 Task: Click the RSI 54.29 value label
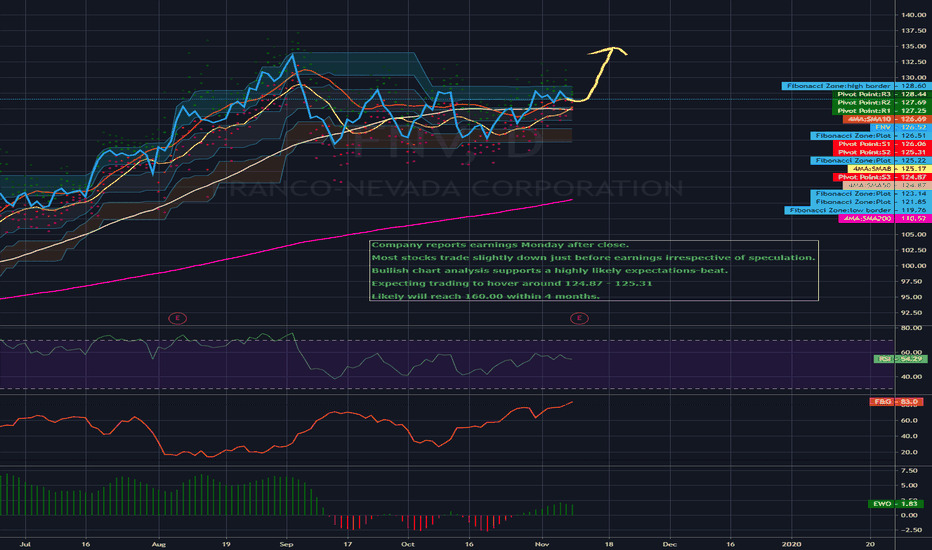900,359
